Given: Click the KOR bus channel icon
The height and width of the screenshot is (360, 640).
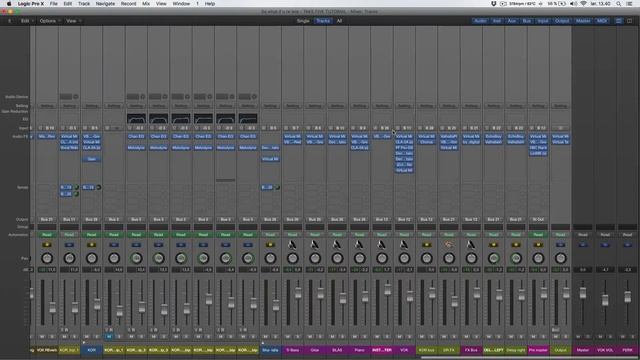Looking at the screenshot, I should point(427,245).
